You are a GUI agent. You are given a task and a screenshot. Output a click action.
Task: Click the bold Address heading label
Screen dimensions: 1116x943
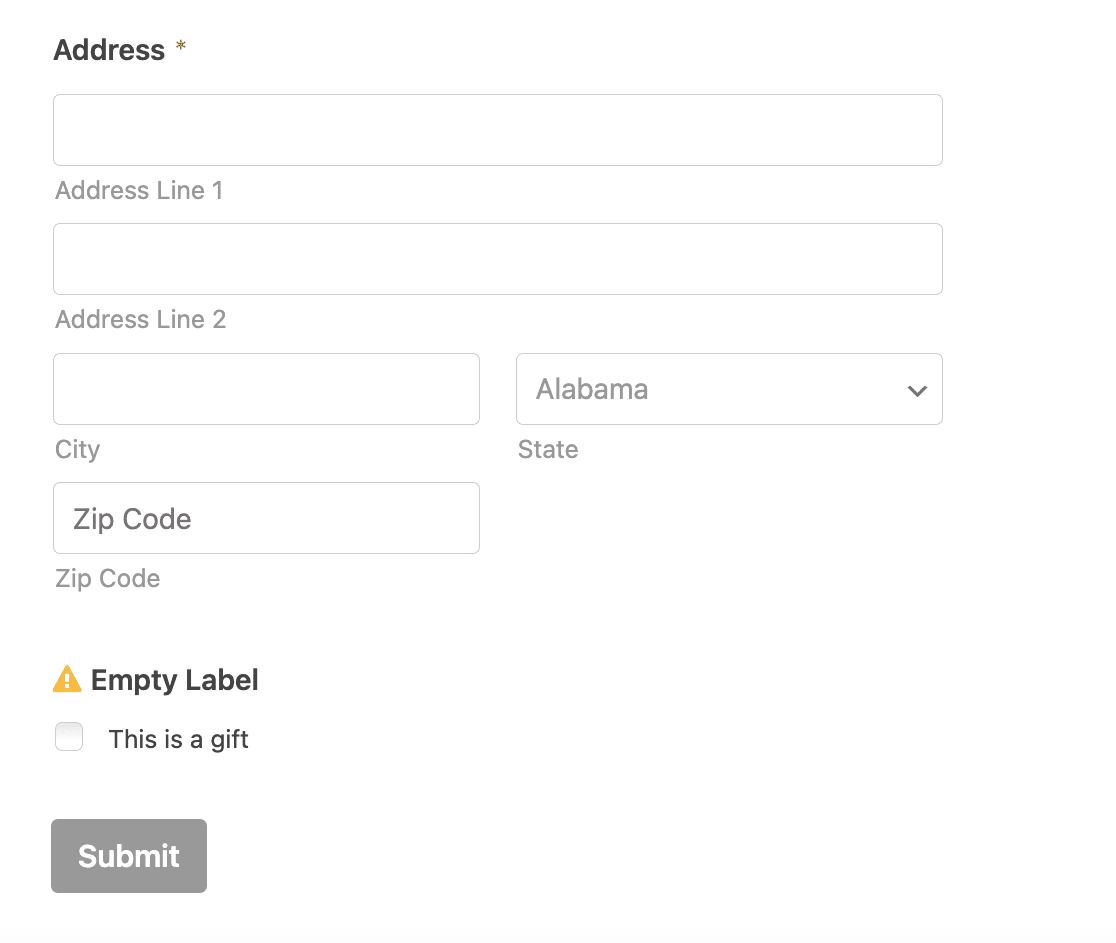109,50
